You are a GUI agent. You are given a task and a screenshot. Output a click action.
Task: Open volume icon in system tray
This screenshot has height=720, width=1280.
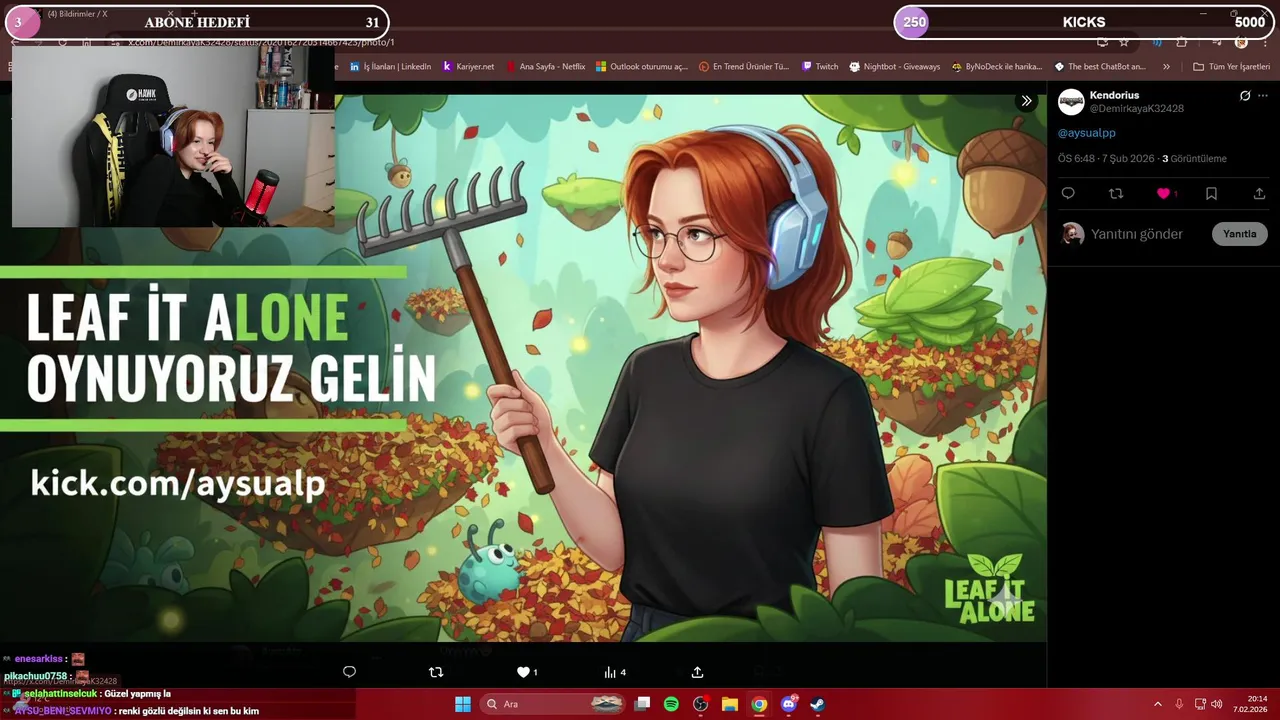pyautogui.click(x=1217, y=704)
